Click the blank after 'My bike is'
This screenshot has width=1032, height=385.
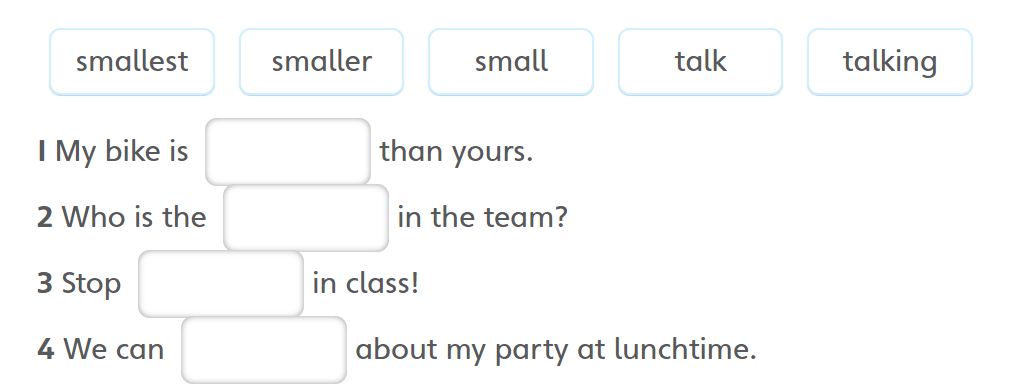(288, 151)
